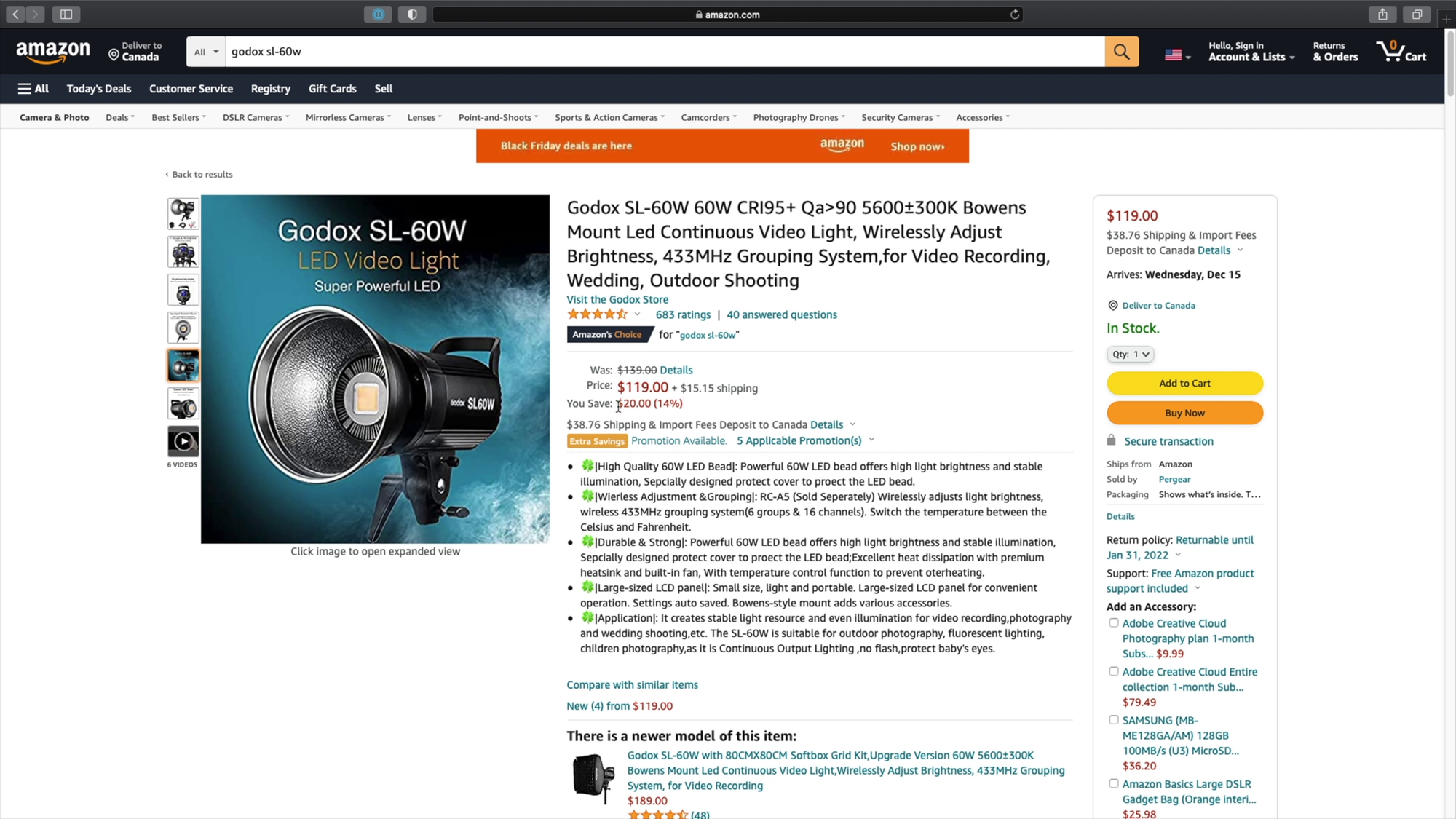Open the Secure transaction link
The image size is (1456, 819).
coord(1168,441)
